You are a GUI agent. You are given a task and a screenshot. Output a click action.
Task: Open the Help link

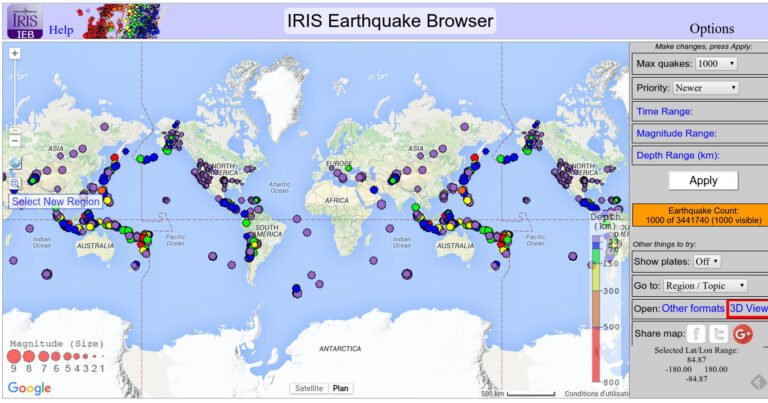point(61,31)
